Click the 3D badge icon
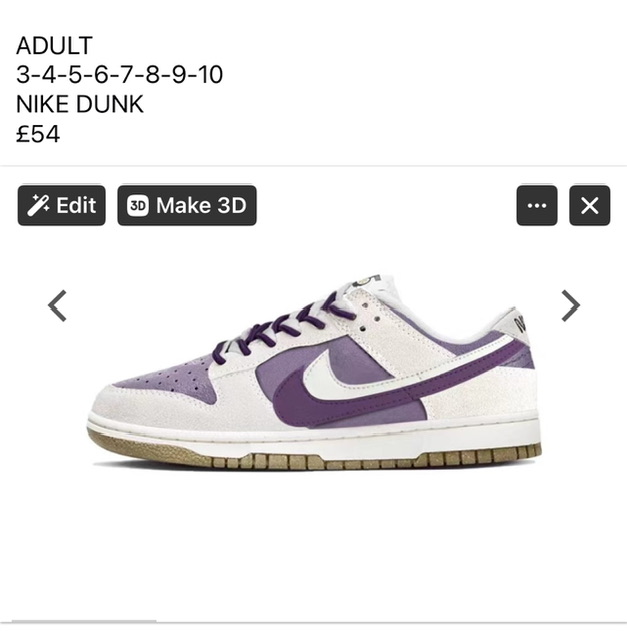Screen dimensions: 627x640 (138, 205)
